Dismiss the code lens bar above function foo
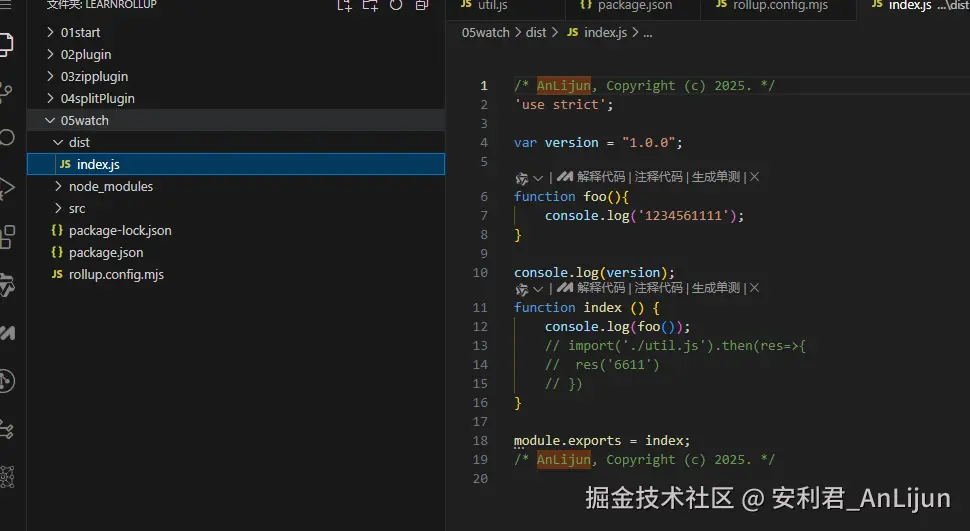This screenshot has height=531, width=970. coord(754,177)
